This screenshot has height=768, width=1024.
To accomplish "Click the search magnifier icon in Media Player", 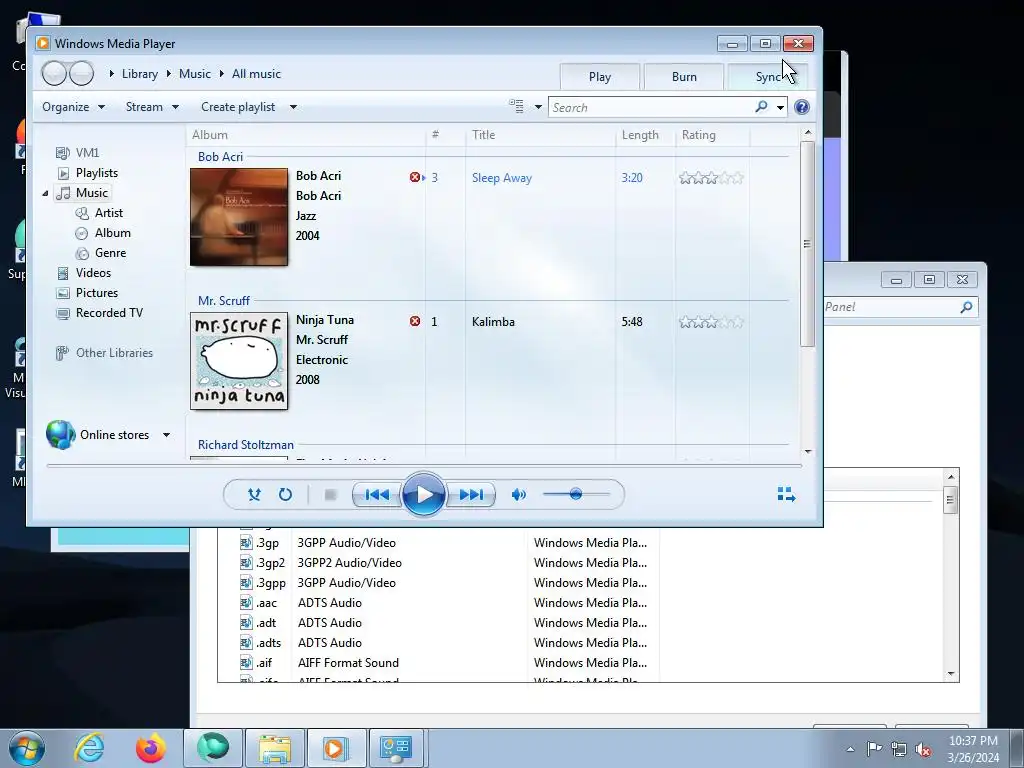I will click(761, 106).
